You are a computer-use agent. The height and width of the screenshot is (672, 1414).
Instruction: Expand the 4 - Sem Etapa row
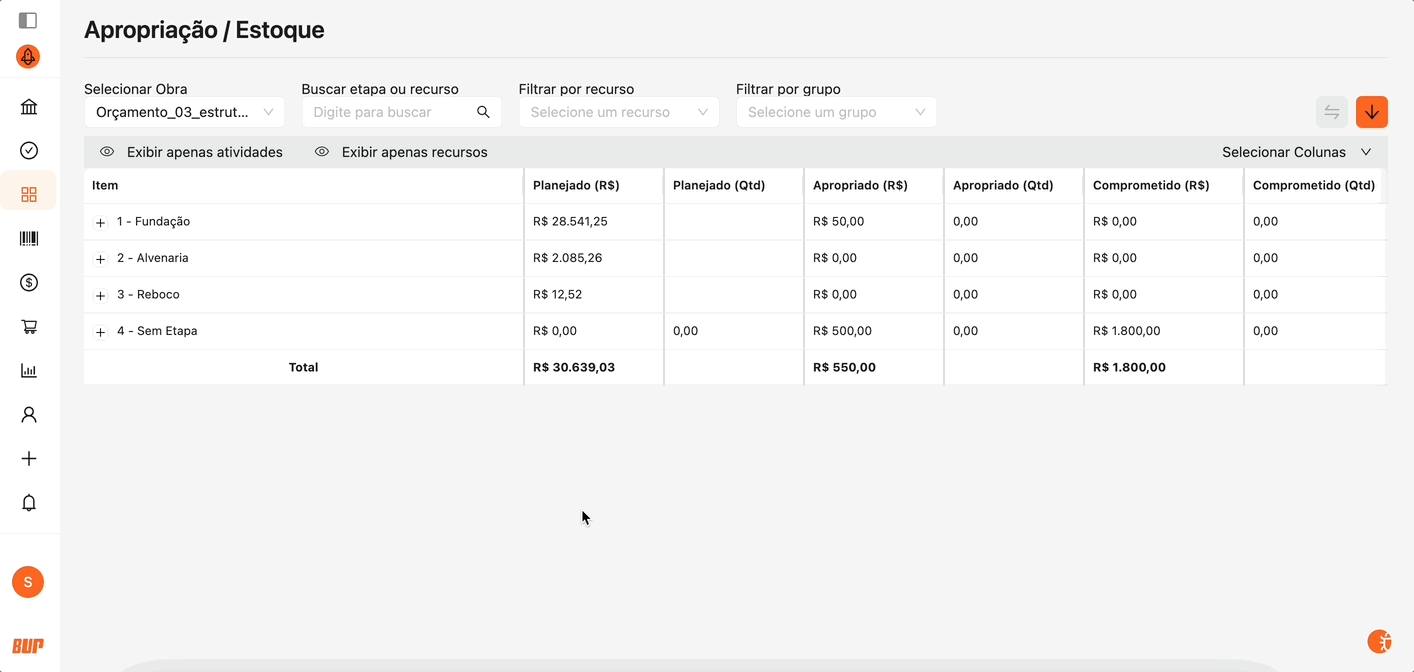coord(100,332)
